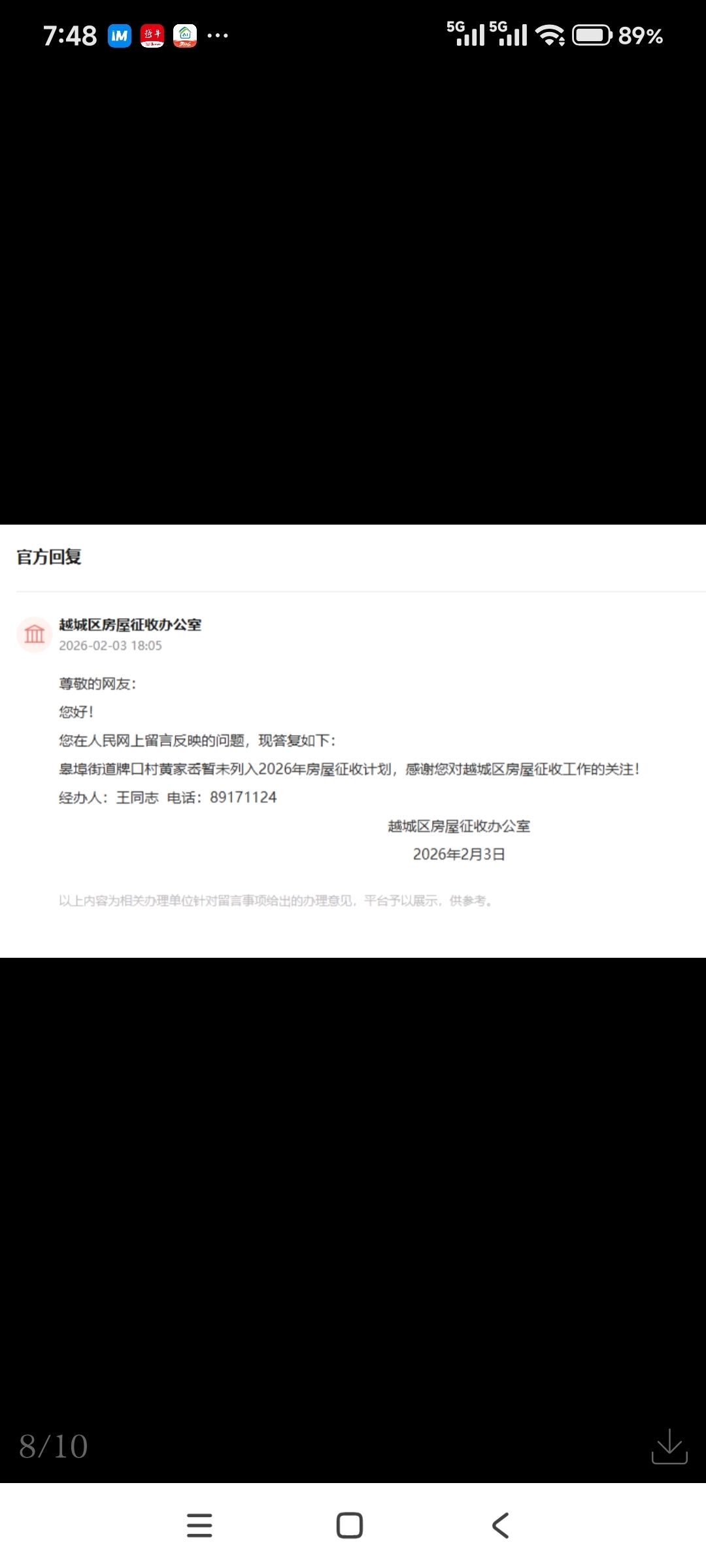Tap the government building avatar icon

coord(34,634)
